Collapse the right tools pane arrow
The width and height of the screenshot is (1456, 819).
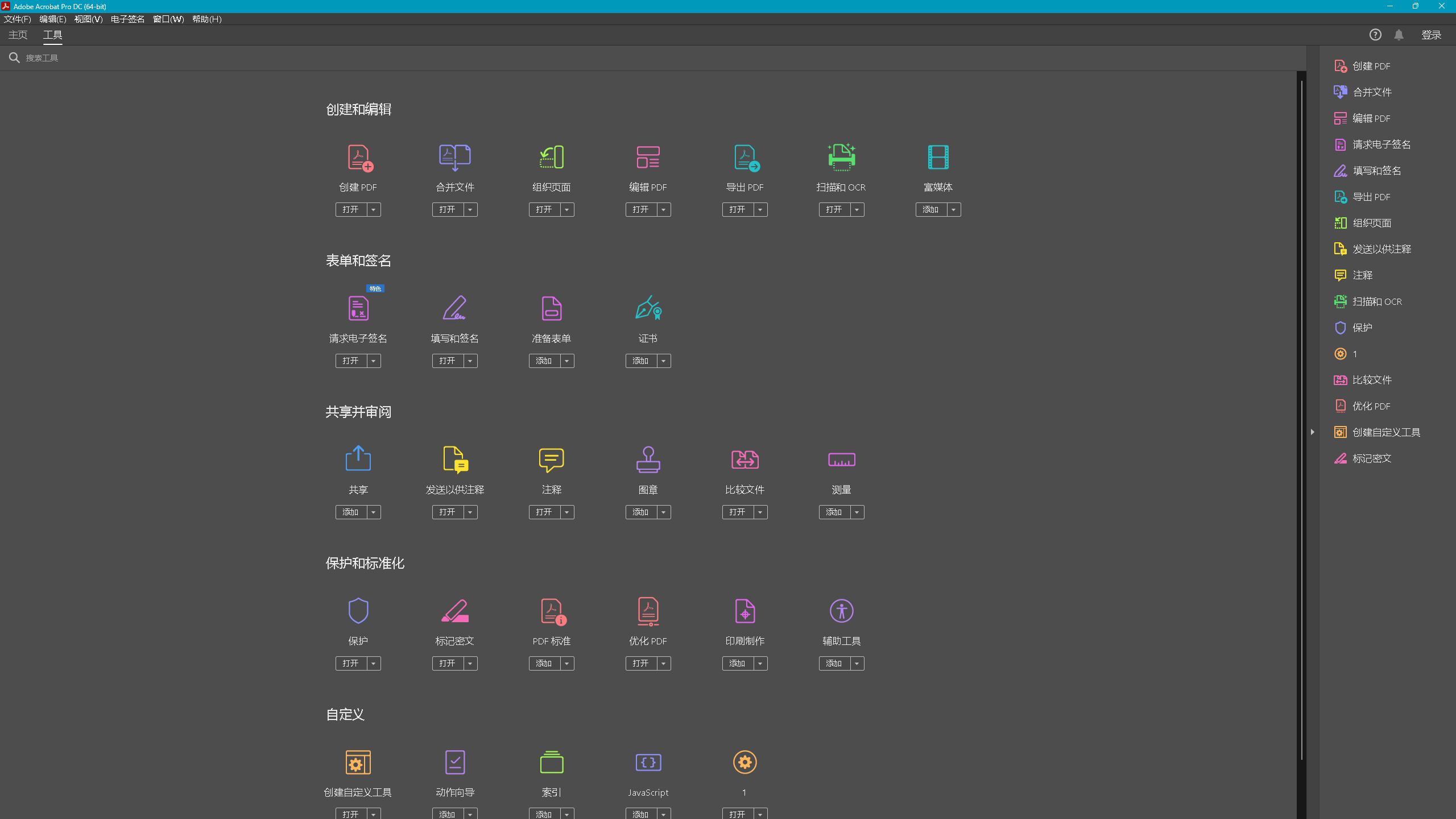point(1312,432)
